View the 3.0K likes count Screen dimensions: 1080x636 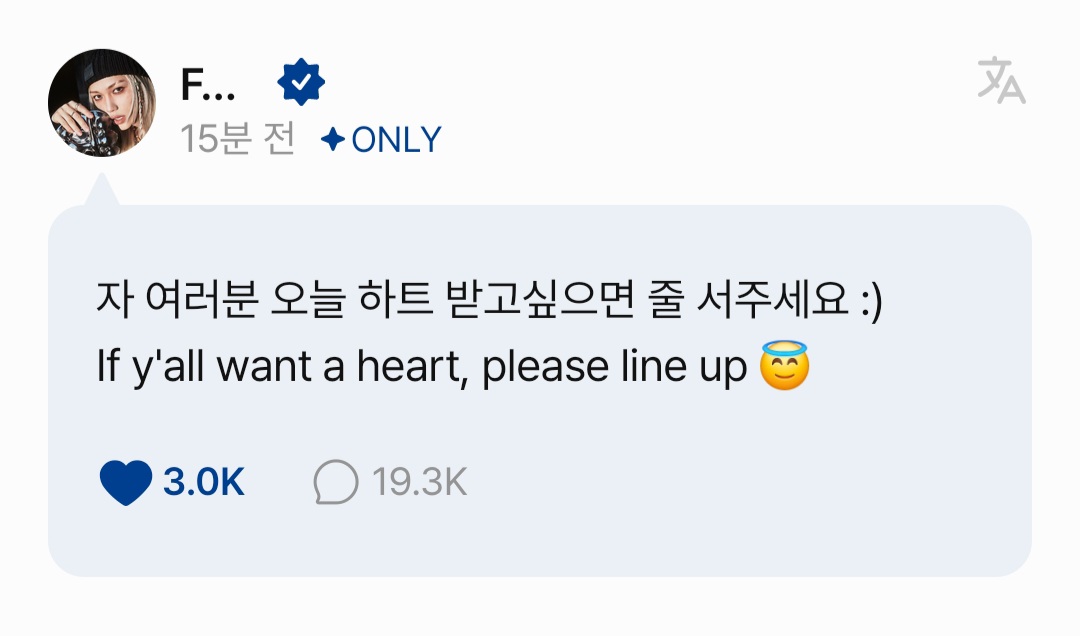pos(203,482)
